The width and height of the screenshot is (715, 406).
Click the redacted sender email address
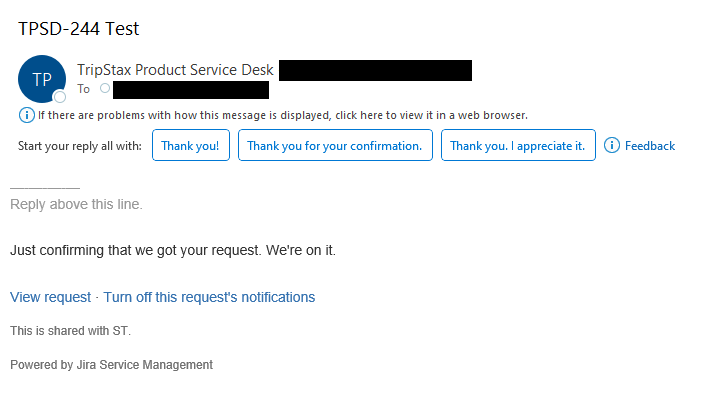pyautogui.click(x=375, y=71)
